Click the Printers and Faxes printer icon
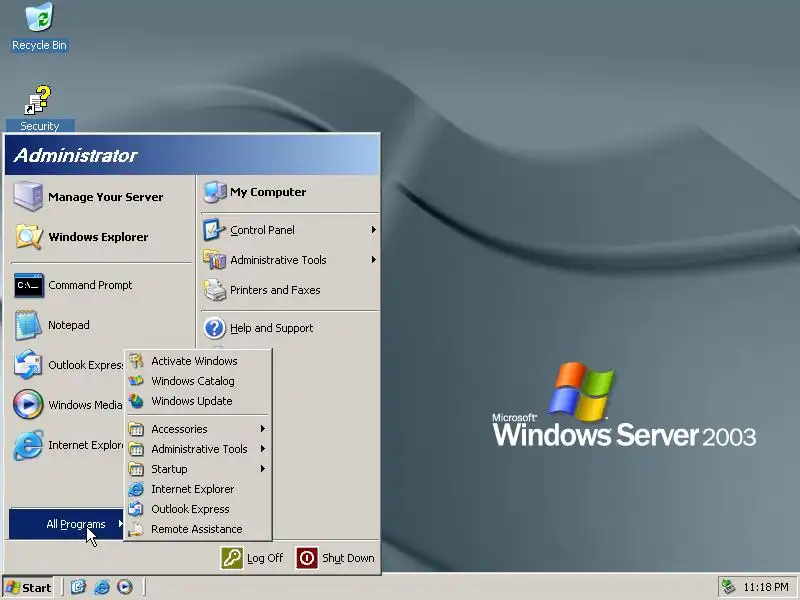The height and width of the screenshot is (600, 800). 214,290
